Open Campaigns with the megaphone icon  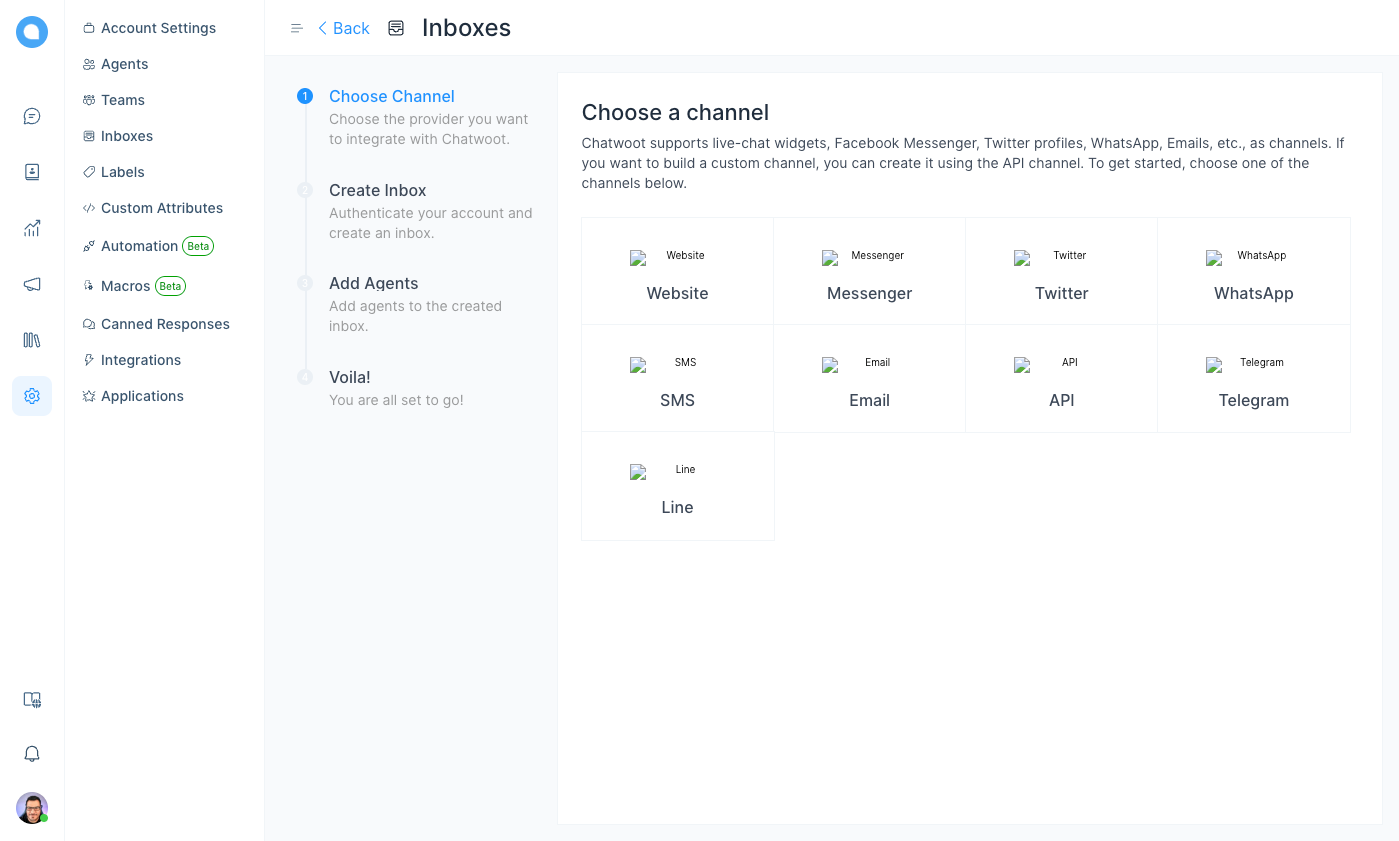click(x=31, y=284)
